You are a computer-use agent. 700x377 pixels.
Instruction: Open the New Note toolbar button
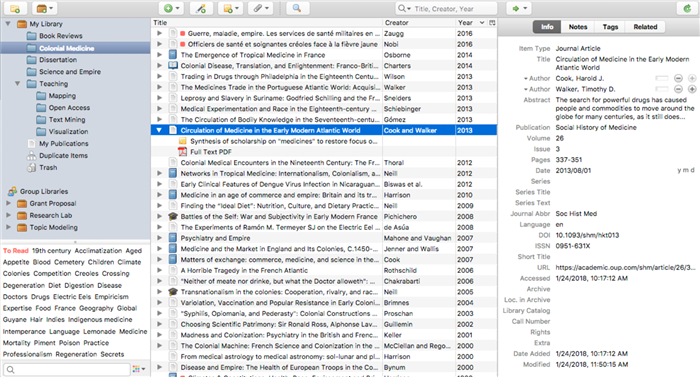click(x=231, y=8)
